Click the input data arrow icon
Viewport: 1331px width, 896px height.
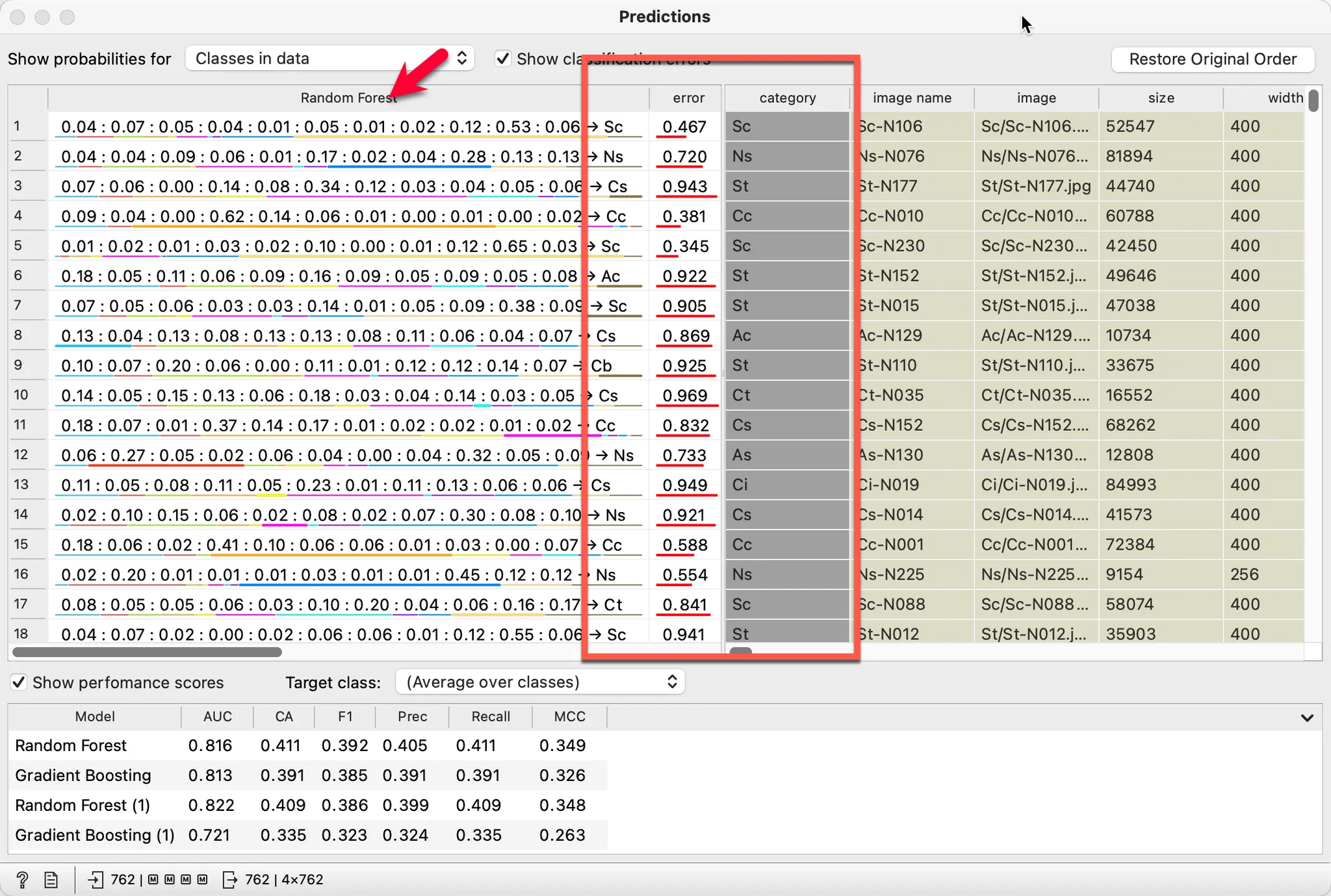pos(95,880)
